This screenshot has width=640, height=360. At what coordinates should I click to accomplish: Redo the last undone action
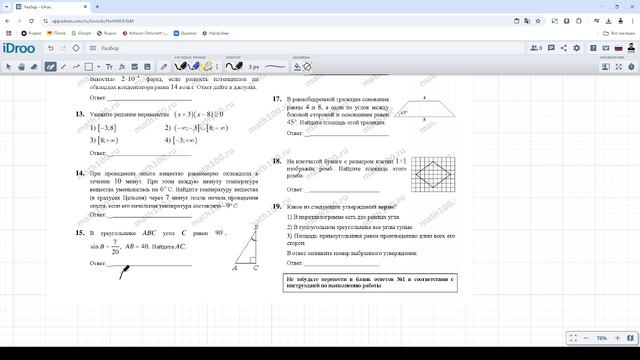point(63,48)
